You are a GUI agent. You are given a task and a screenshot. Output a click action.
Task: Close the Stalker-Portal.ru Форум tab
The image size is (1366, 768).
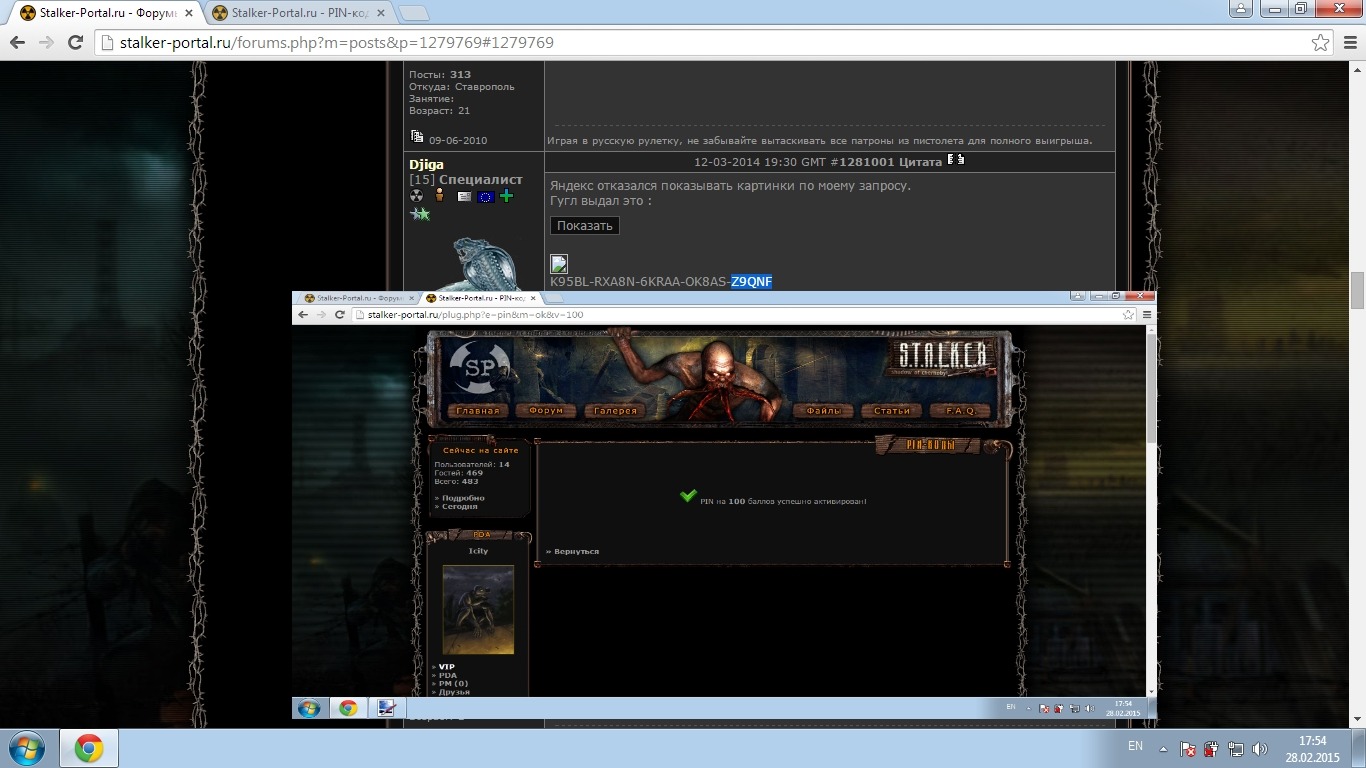click(x=189, y=13)
